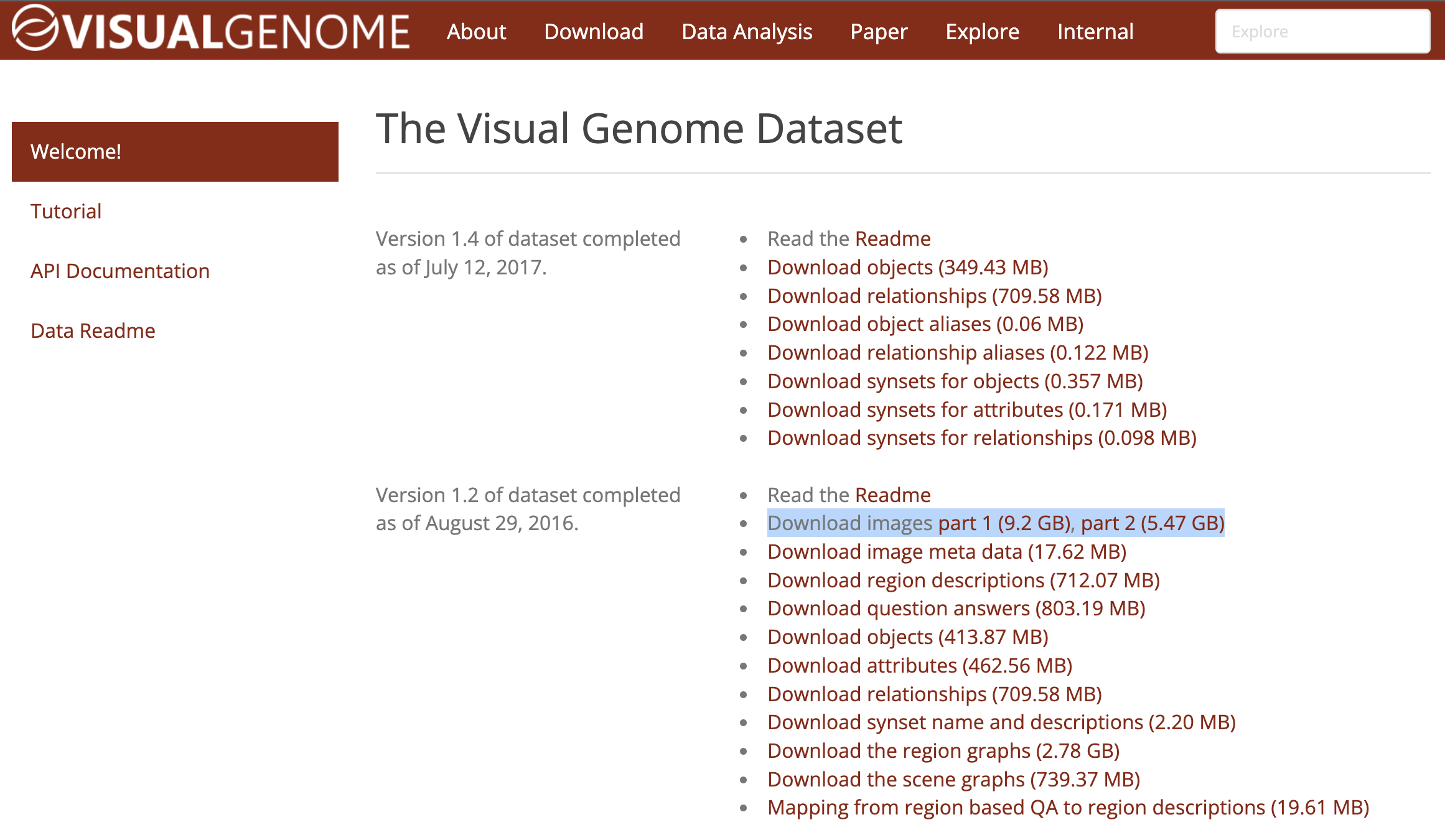Open the version 1.4 Readme
Image resolution: width=1445 pixels, height=840 pixels.
click(x=893, y=238)
